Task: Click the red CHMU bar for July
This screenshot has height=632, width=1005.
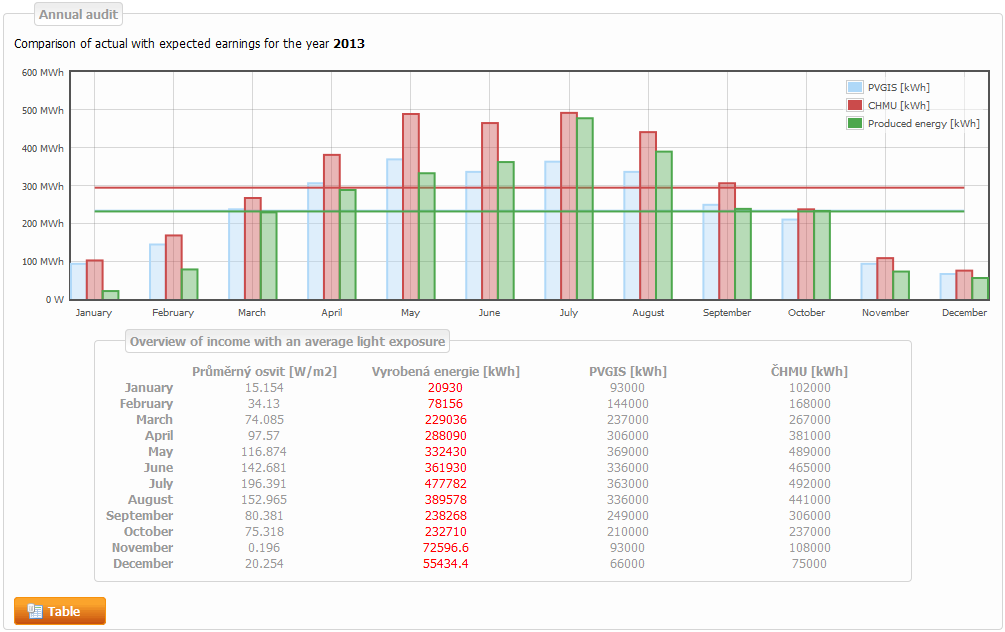Action: [x=568, y=206]
